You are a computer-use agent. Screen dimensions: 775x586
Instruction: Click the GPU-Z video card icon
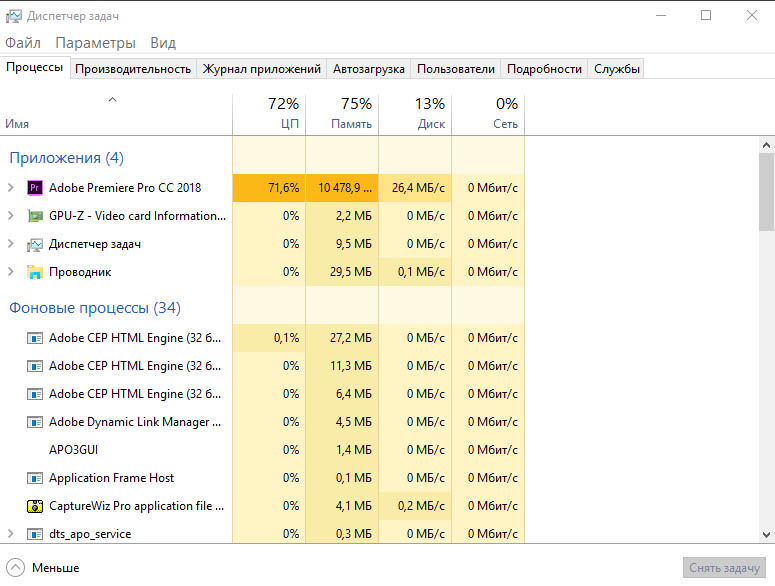click(x=35, y=216)
